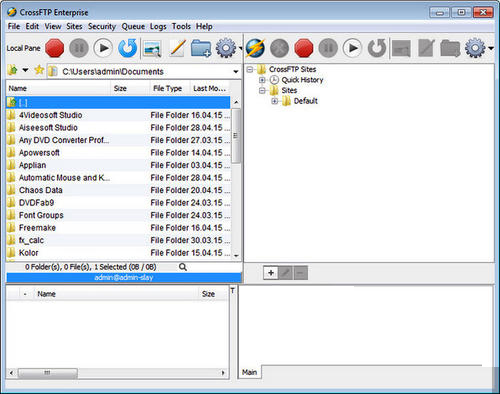Open the Queue menu
The width and height of the screenshot is (500, 394).
point(133,26)
